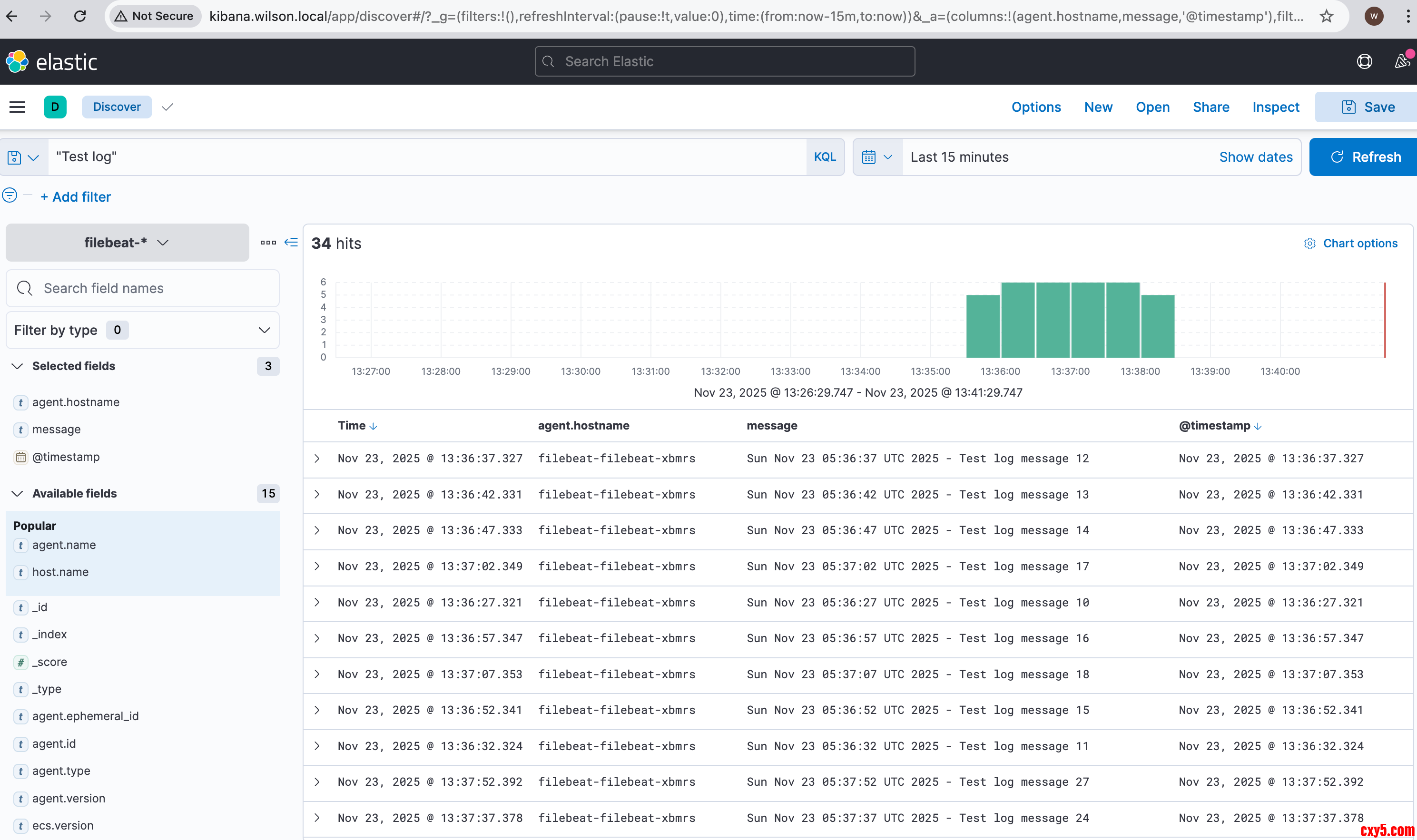Click the Refresh button
This screenshot has height=840, width=1417.
1364,157
